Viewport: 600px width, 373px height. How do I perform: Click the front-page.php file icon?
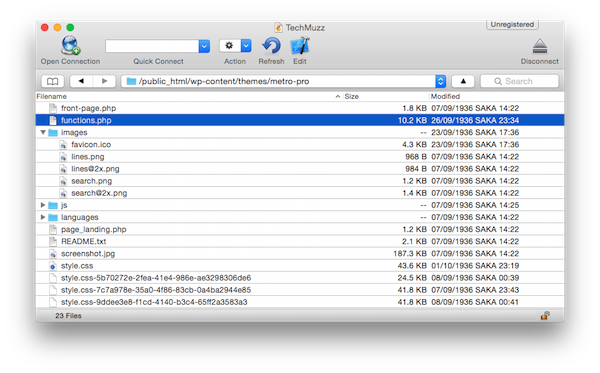(53, 108)
